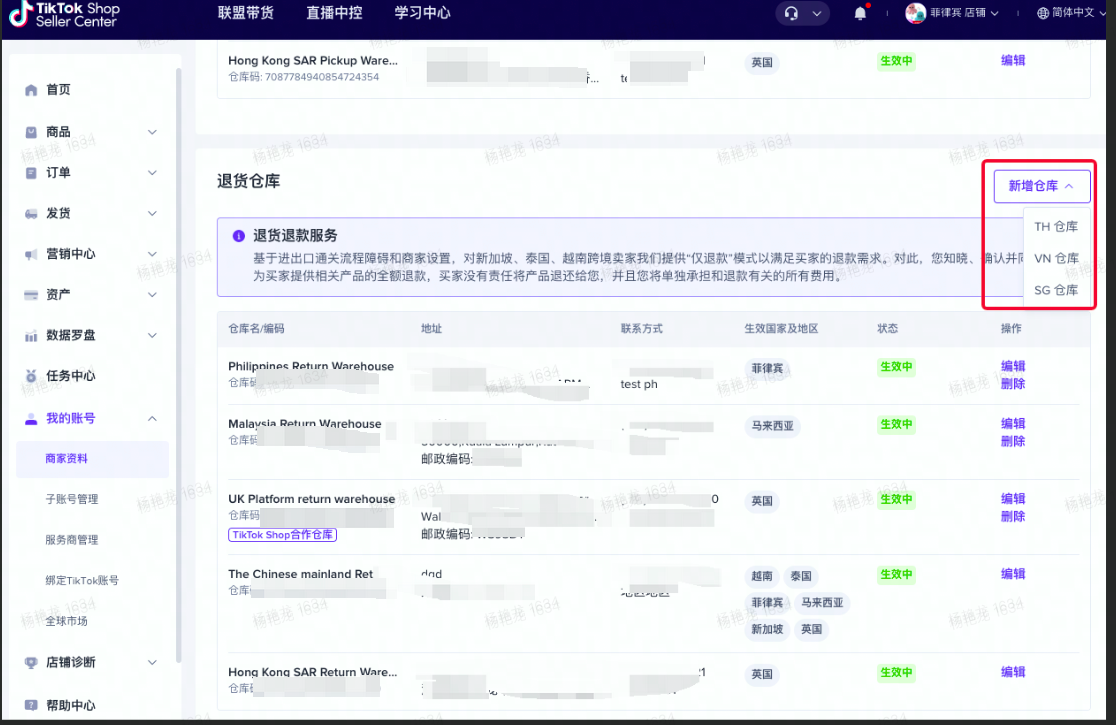
Task: Click the 帮助中心 icon in sidebar
Action: point(31,705)
